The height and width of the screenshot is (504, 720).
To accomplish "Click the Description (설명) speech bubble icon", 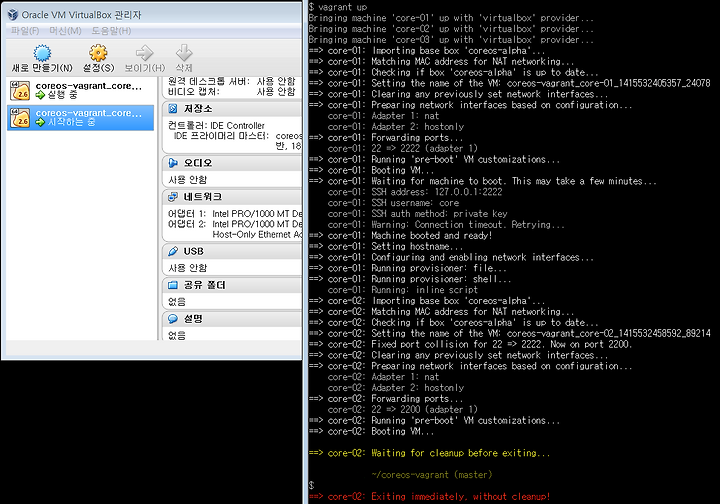I will 173,319.
